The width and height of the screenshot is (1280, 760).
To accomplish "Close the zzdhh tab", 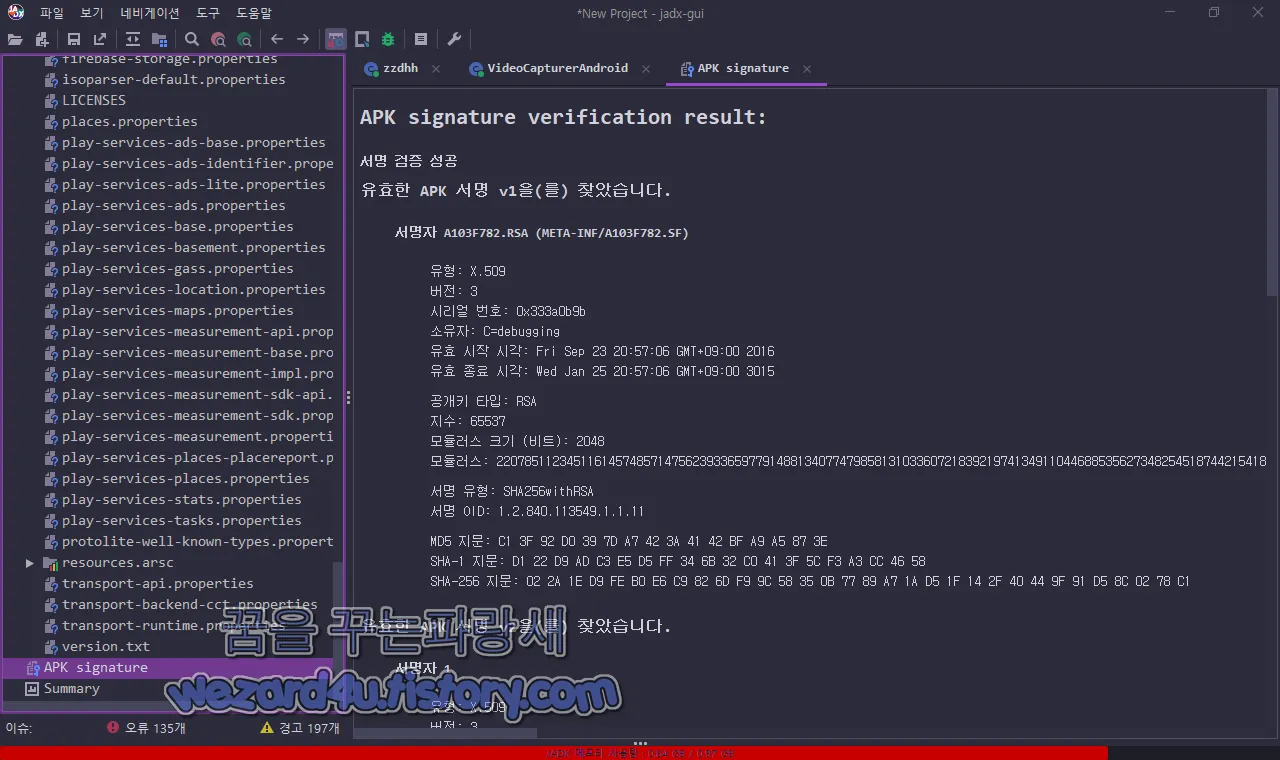I will (x=436, y=69).
